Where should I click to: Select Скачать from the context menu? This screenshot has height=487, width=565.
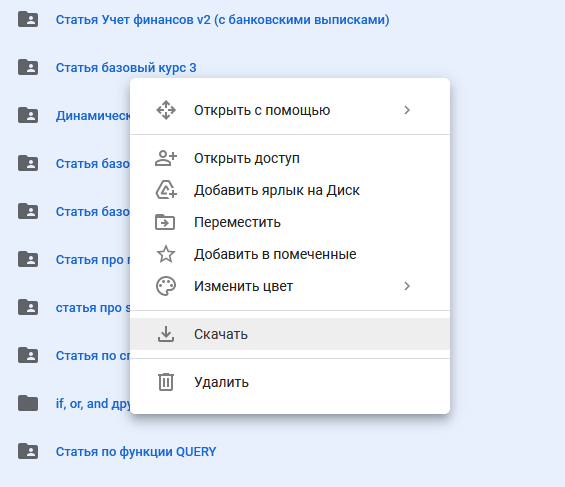pos(290,334)
